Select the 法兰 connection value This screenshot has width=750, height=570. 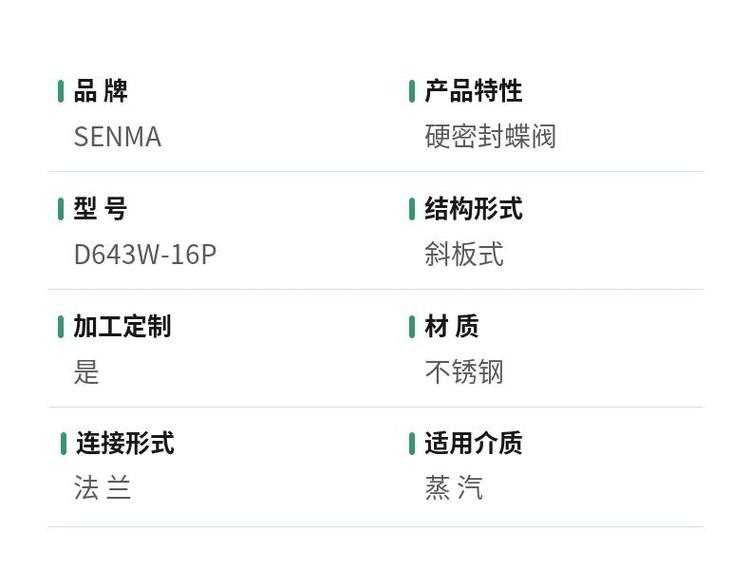pyautogui.click(x=103, y=488)
